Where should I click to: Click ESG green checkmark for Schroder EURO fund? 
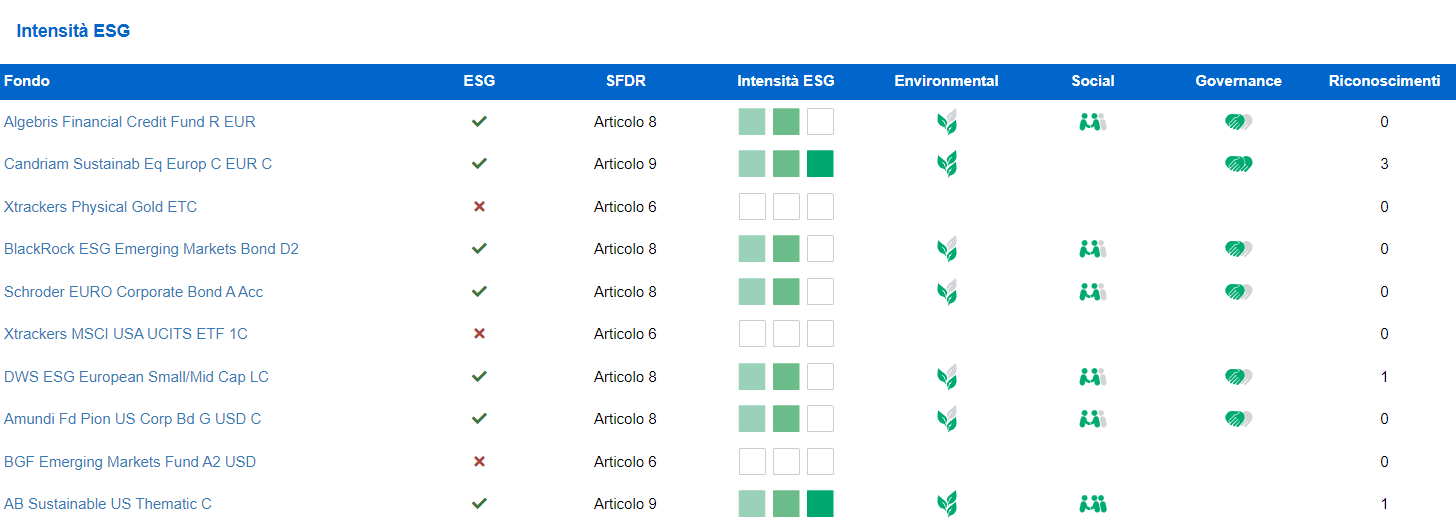tap(479, 292)
